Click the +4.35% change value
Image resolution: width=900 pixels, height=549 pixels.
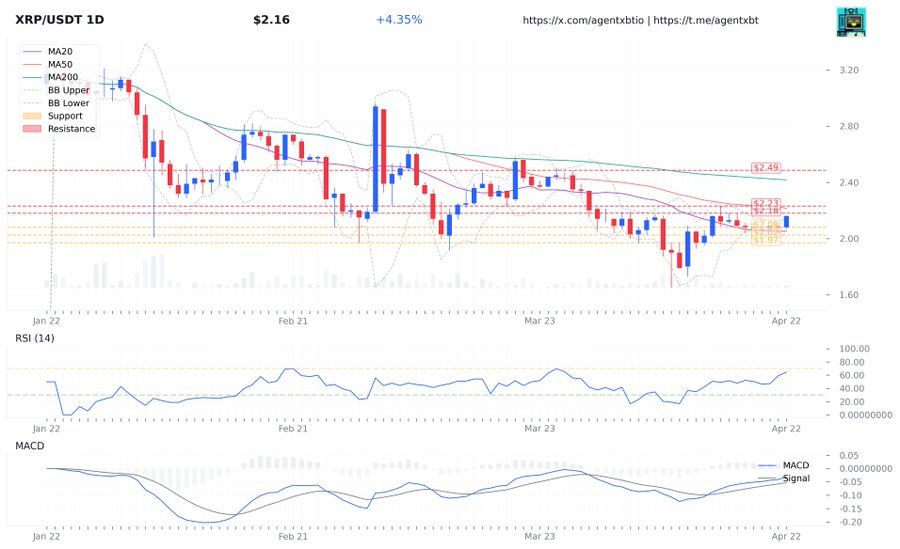pyautogui.click(x=399, y=20)
